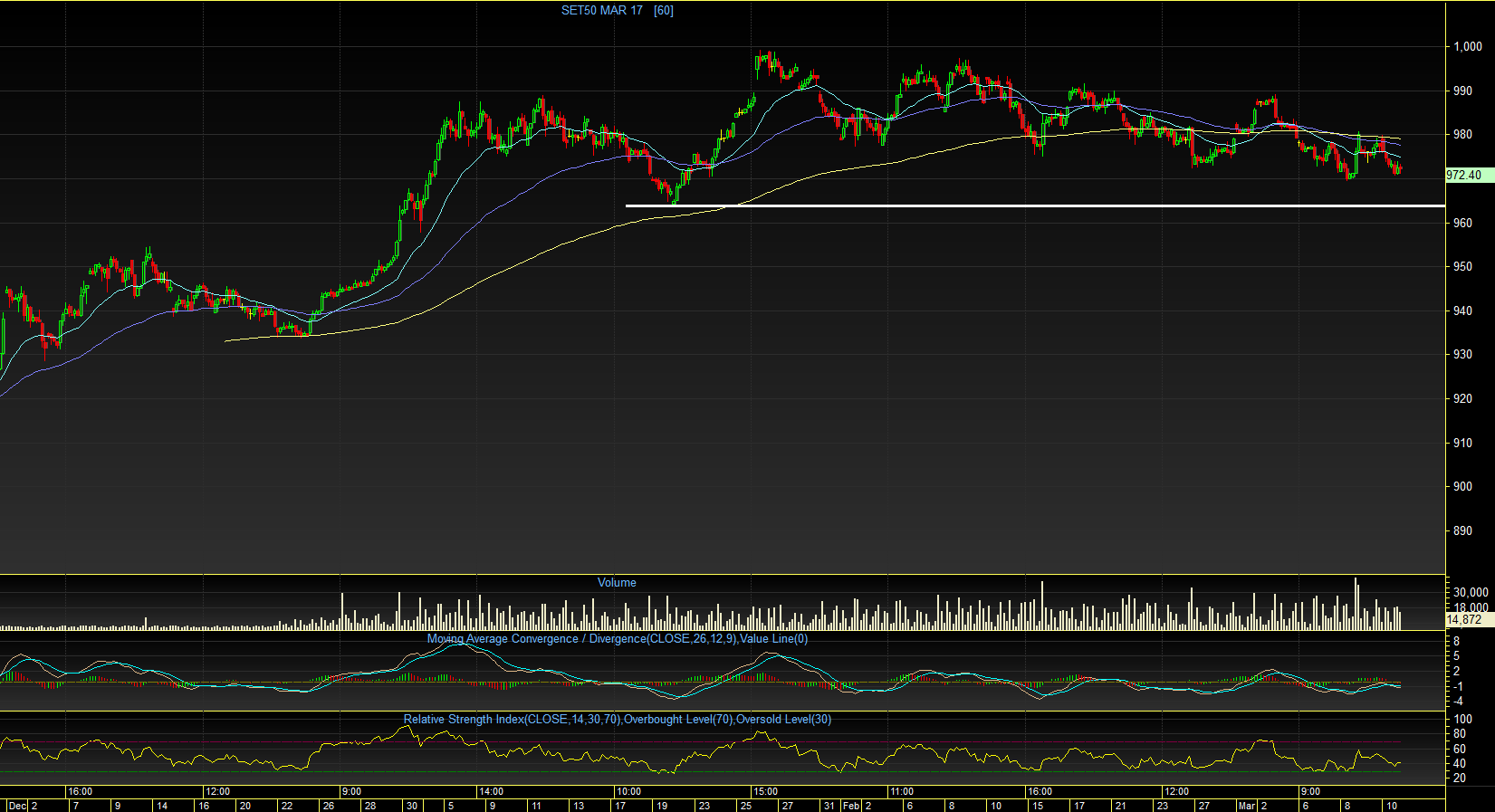This screenshot has width=1495, height=812.
Task: Click the 960 price axis label
Action: pyautogui.click(x=1462, y=223)
